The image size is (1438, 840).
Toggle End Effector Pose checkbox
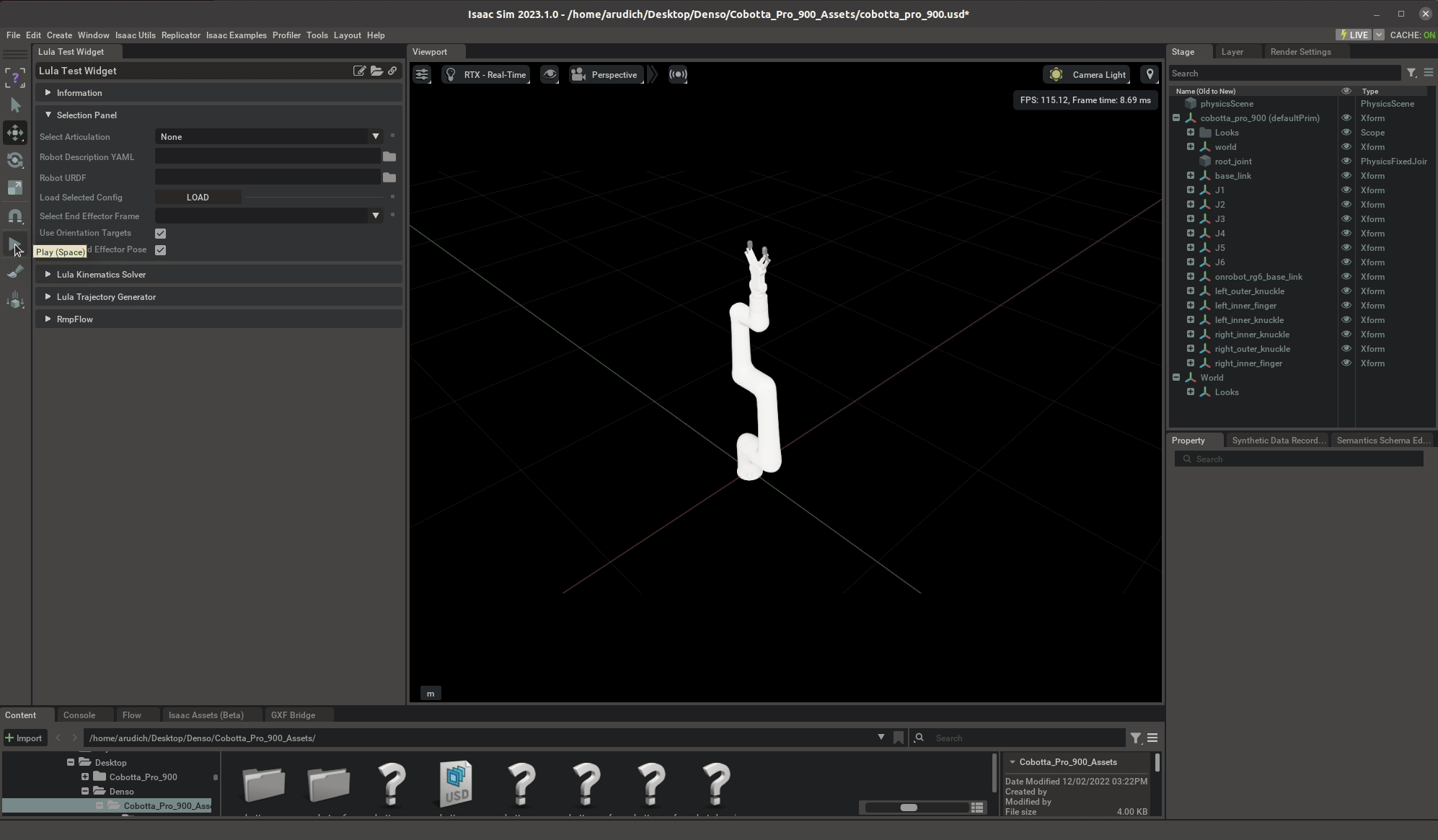[x=160, y=250]
